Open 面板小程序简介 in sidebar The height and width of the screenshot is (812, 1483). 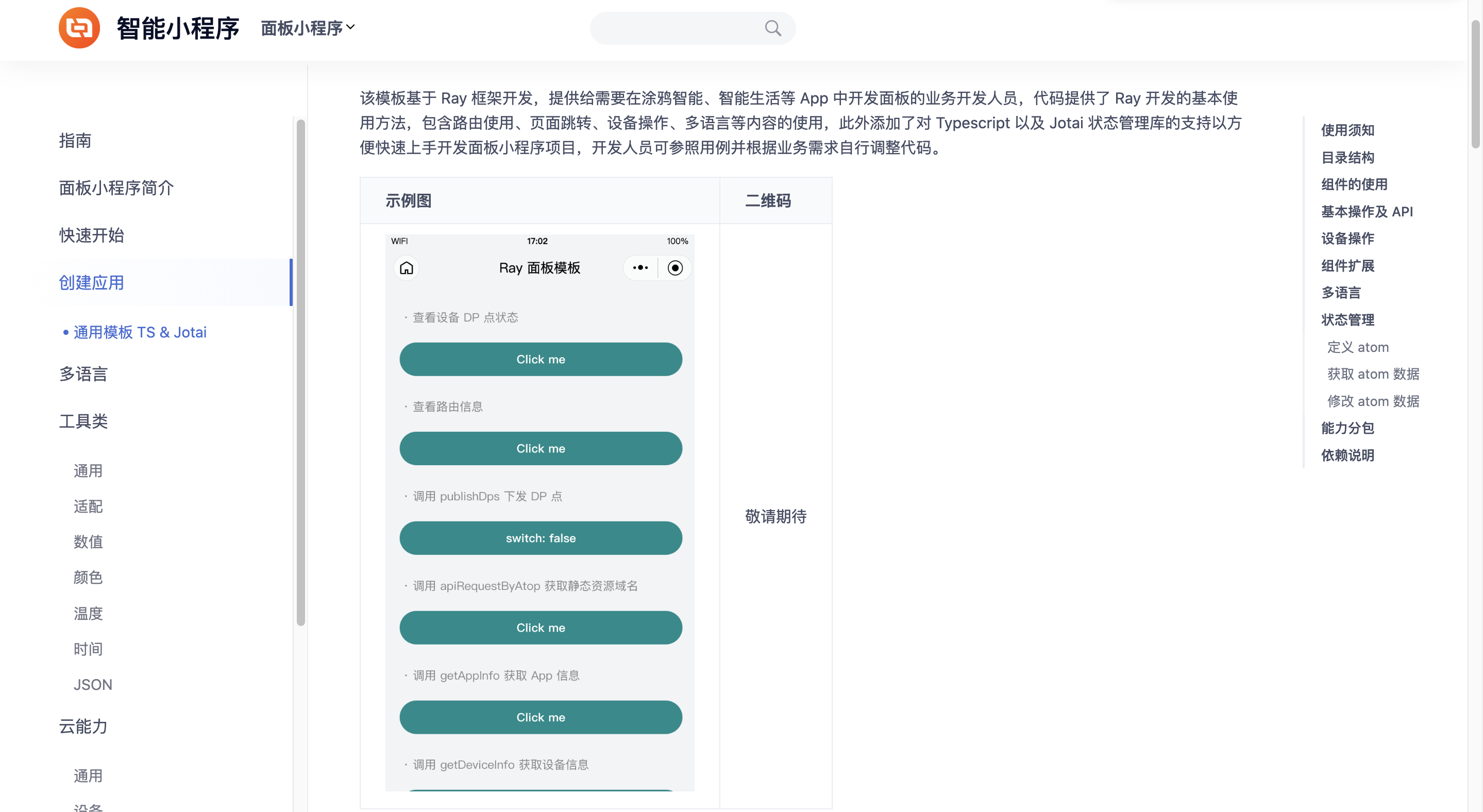tap(116, 188)
